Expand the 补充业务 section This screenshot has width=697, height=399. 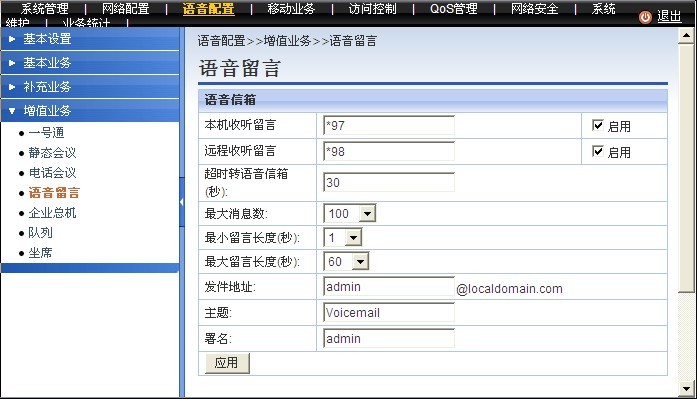click(x=90, y=87)
